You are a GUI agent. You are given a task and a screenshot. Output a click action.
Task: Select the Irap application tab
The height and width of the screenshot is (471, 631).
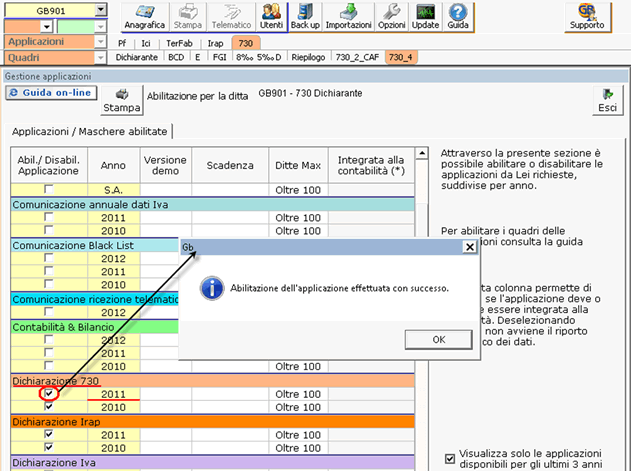[x=215, y=43]
